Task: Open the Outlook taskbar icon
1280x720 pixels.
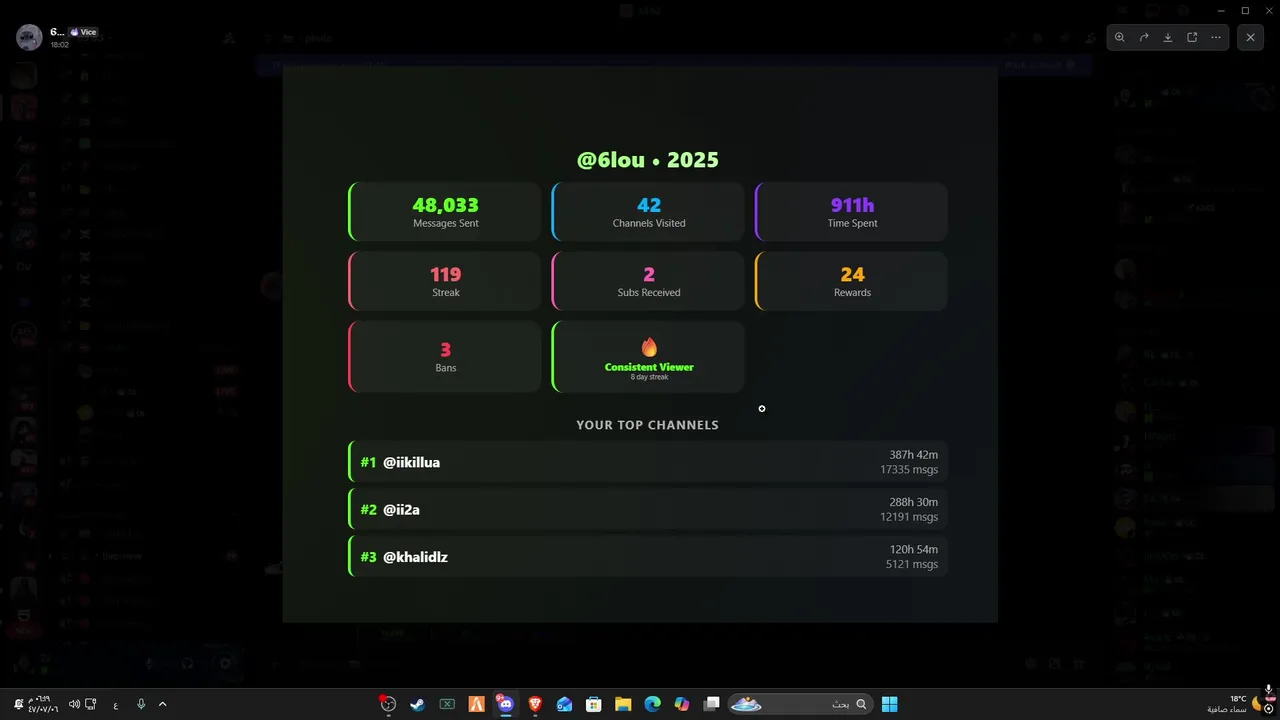Action: tap(564, 704)
